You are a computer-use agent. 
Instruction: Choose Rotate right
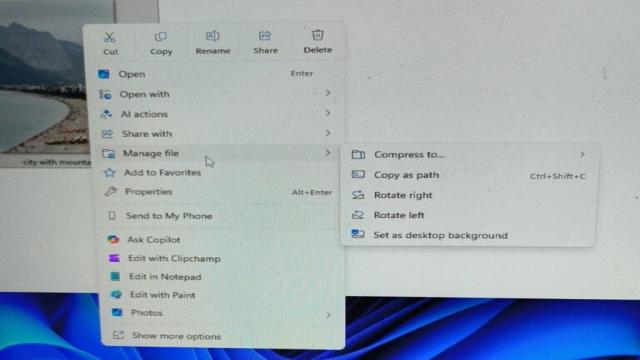pyautogui.click(x=469, y=195)
